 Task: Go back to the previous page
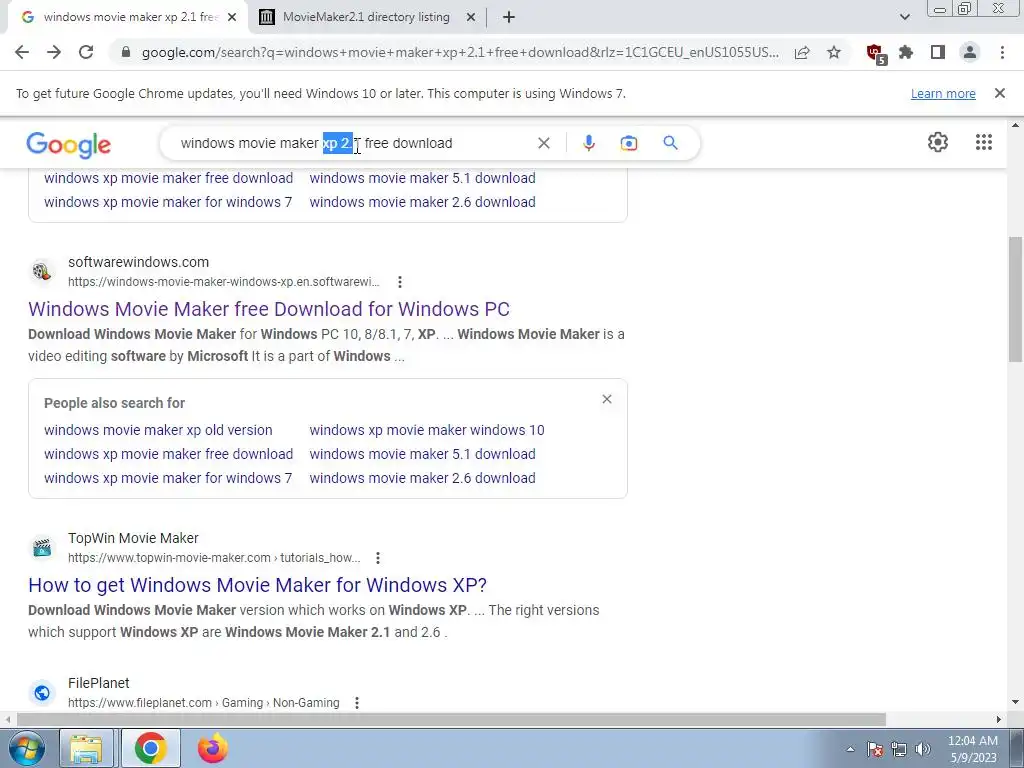[x=22, y=52]
